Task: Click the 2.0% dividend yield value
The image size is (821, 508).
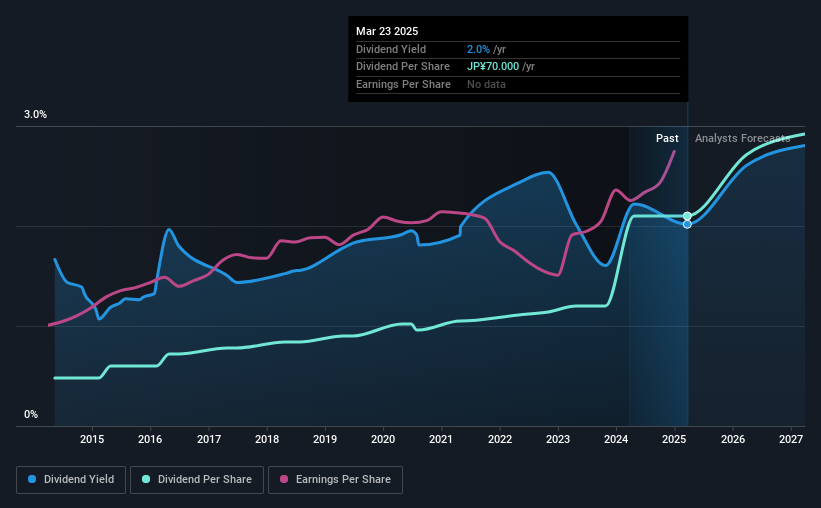Action: pos(478,49)
